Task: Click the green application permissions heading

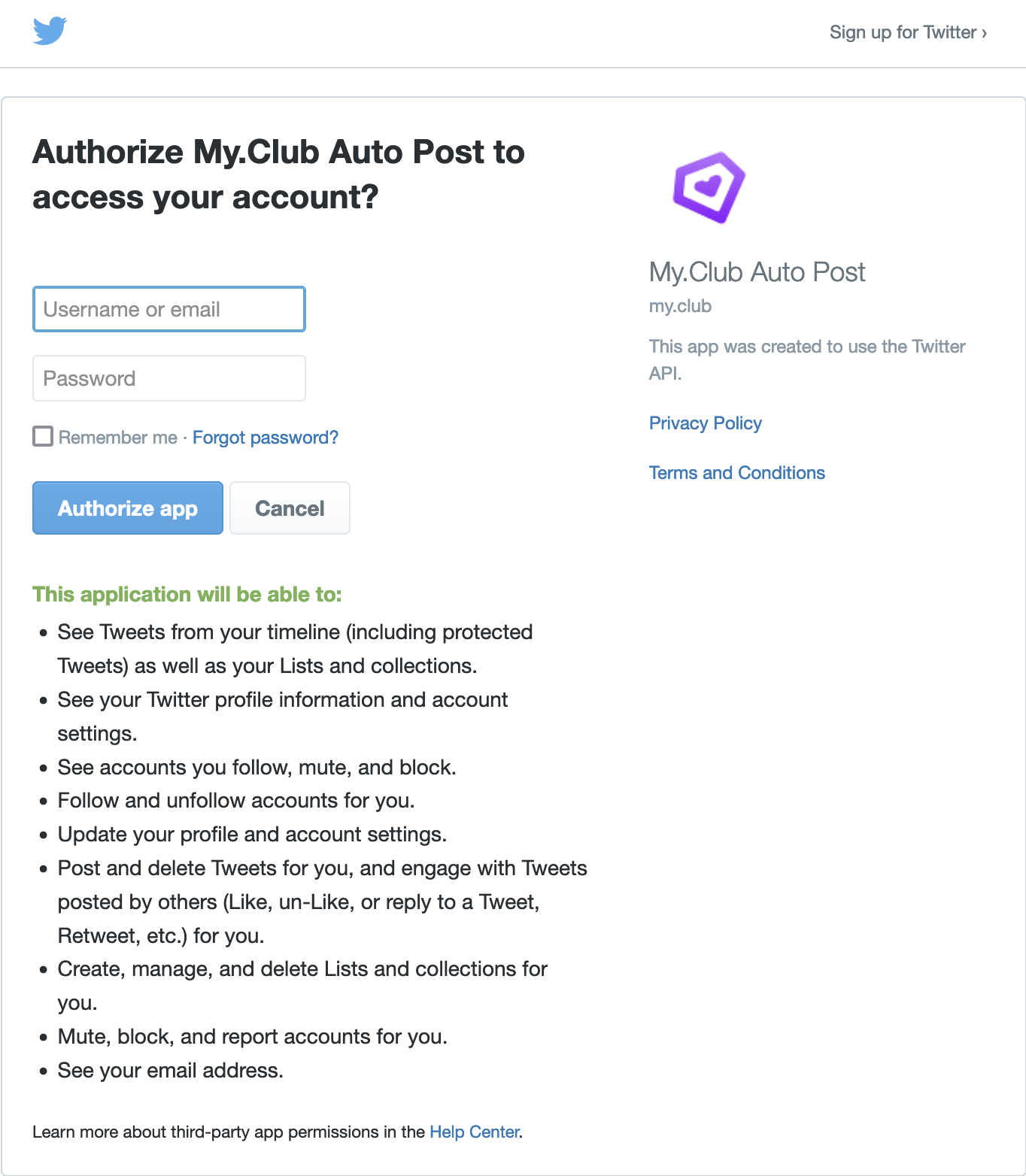Action: click(187, 594)
